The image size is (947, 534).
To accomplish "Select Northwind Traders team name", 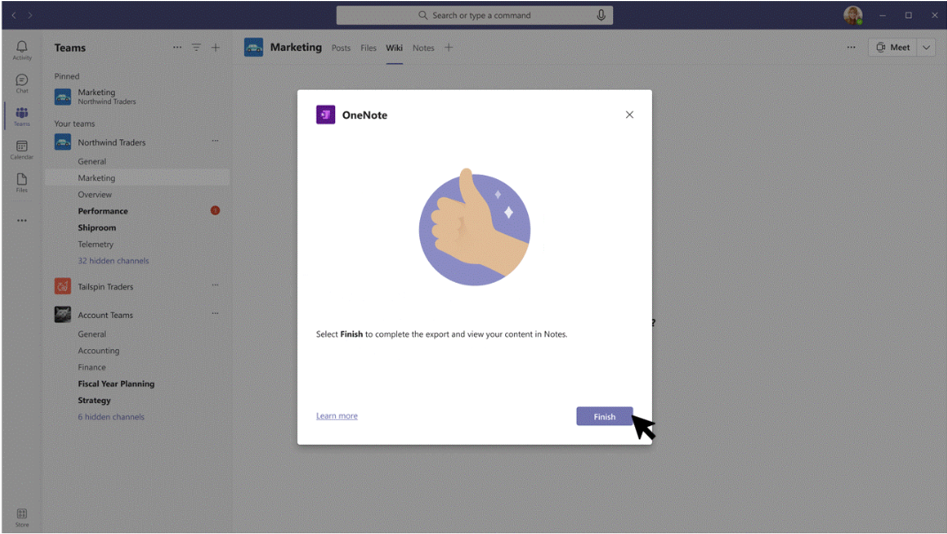I will pyautogui.click(x=112, y=143).
